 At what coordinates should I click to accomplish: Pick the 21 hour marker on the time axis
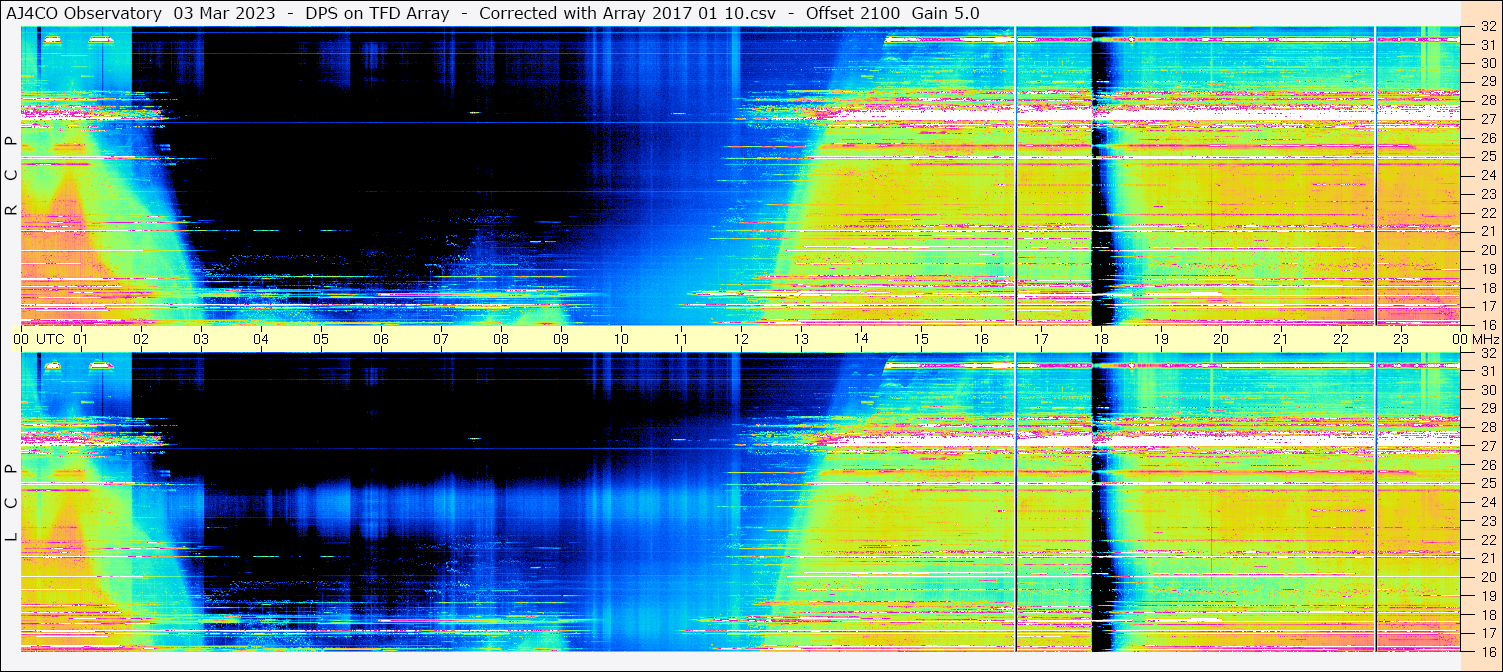[1281, 339]
